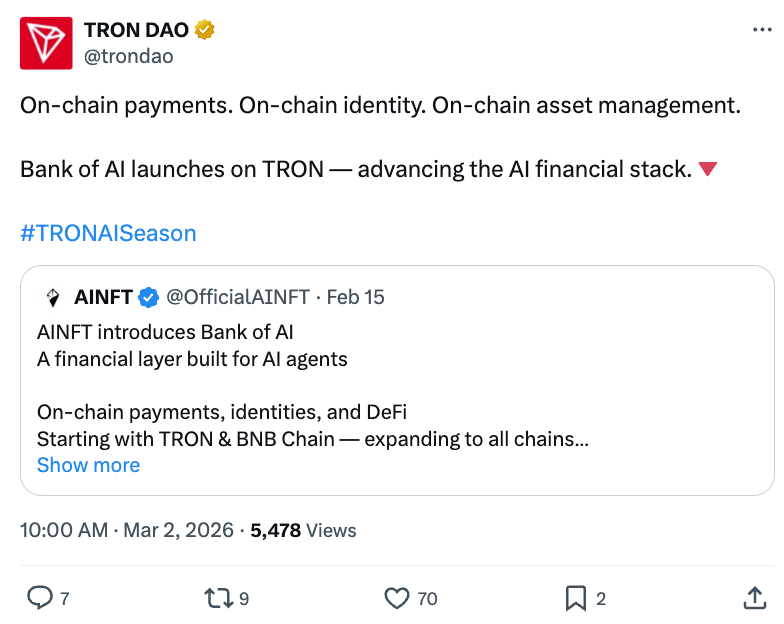Click the TRON DAO profile avatar

point(47,43)
